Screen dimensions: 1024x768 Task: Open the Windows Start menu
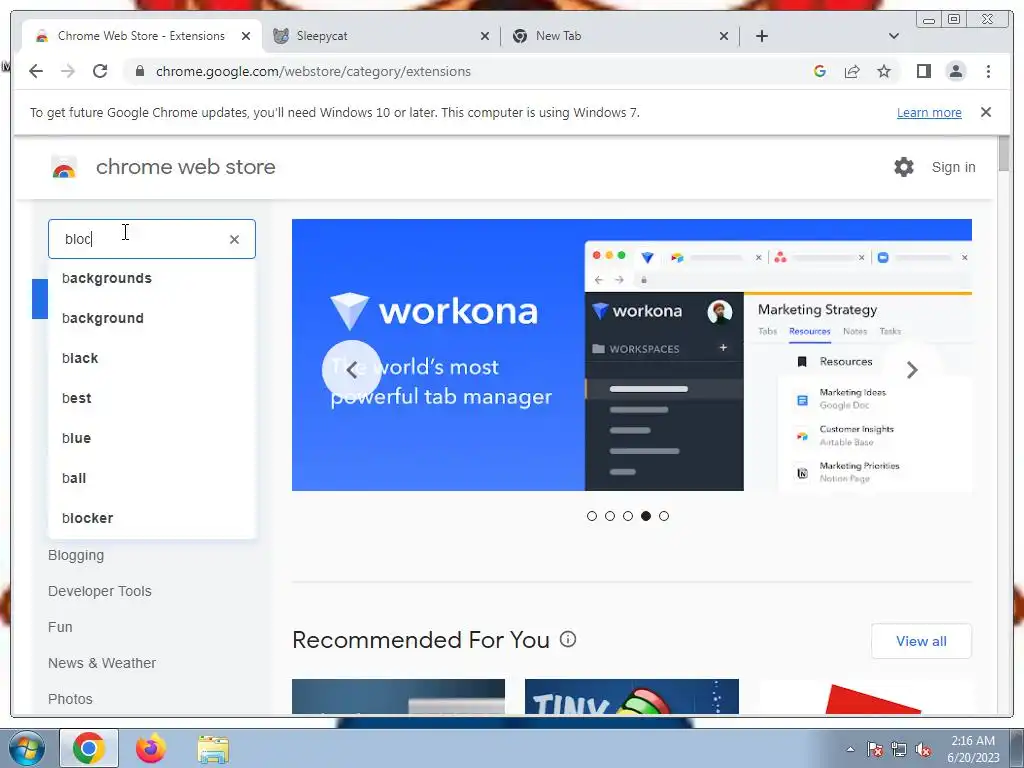27,748
